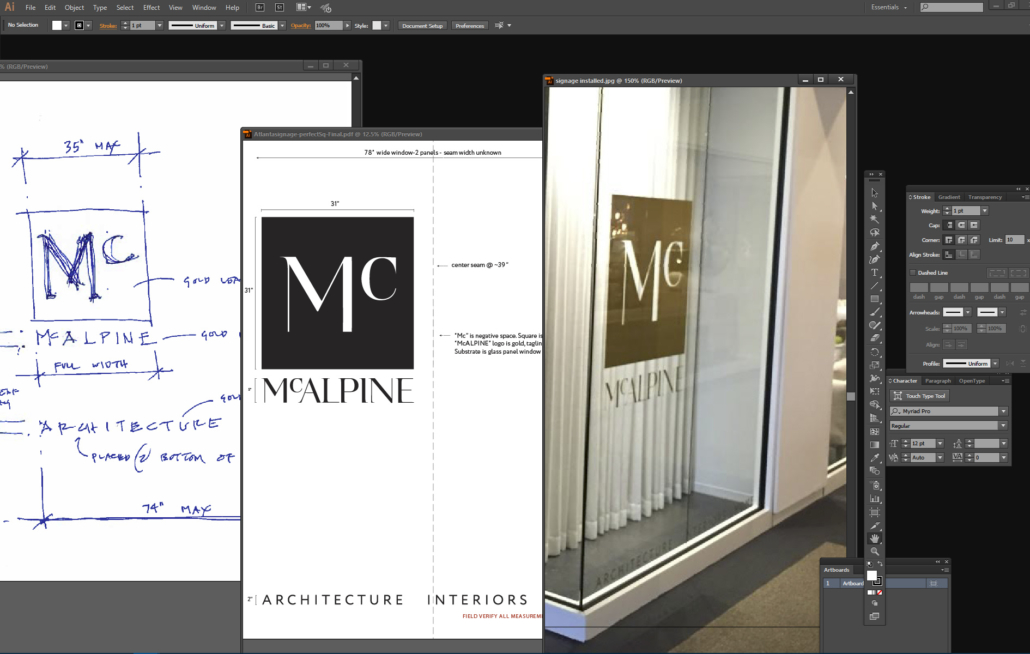1030x654 pixels.
Task: Expand the 12 pt font size dropdown
Action: 940,443
